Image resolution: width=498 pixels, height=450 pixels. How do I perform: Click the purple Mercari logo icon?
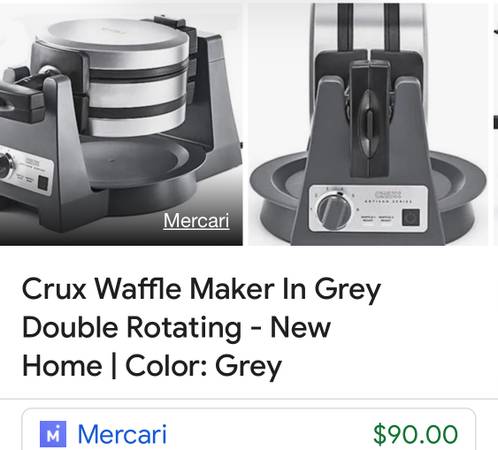point(53,434)
